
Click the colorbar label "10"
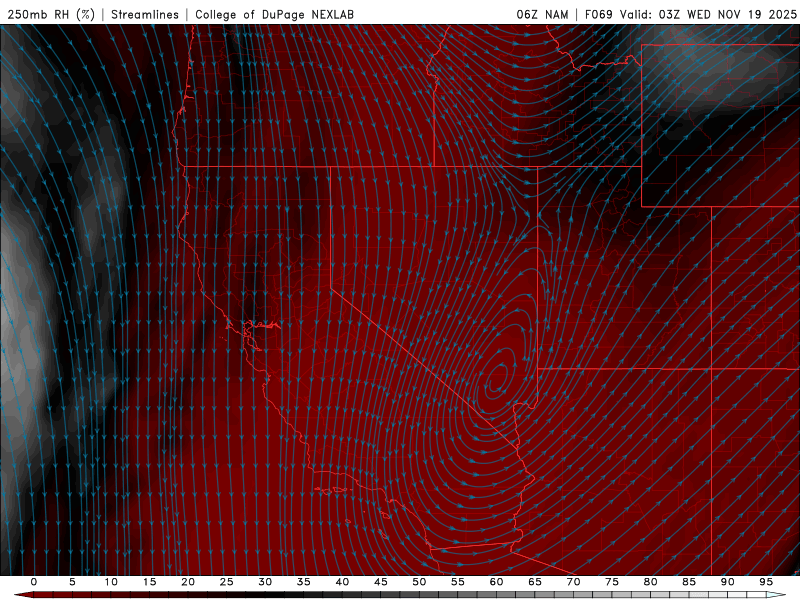[x=111, y=582]
